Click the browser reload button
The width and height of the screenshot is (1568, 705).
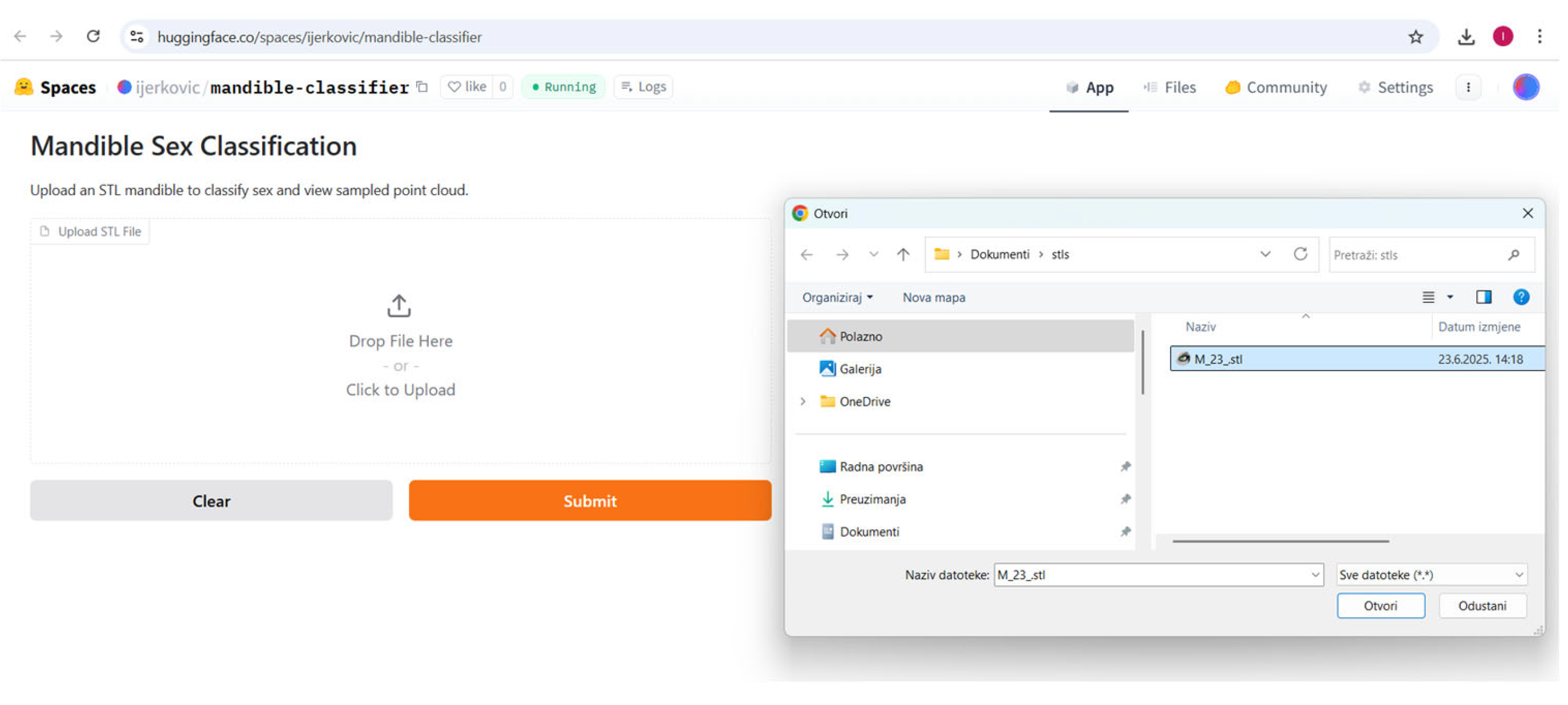[x=92, y=36]
